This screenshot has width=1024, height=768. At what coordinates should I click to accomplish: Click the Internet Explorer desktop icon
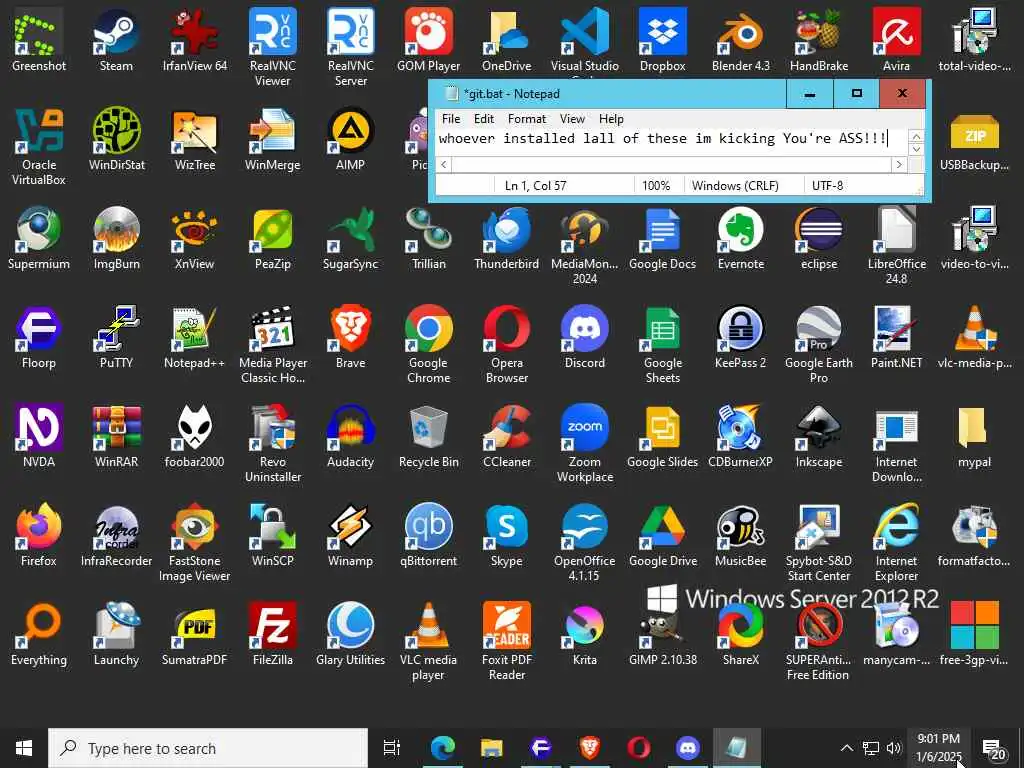point(897,542)
